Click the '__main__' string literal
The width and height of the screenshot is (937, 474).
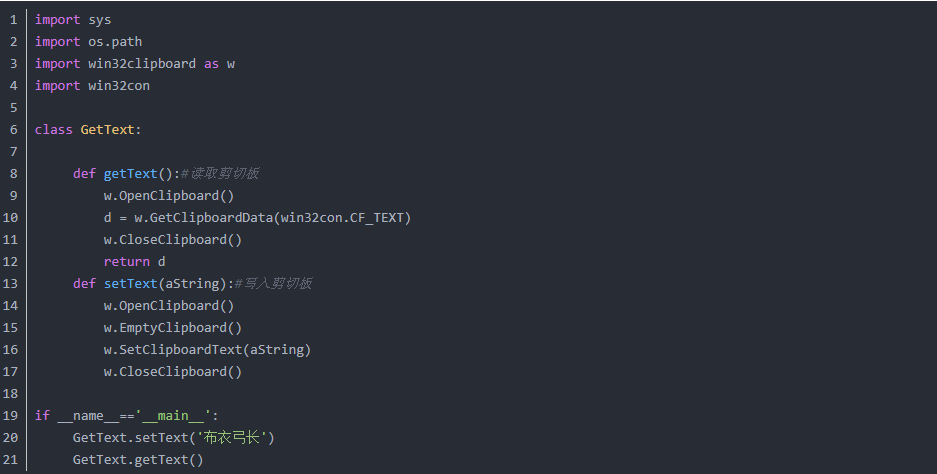pos(173,416)
